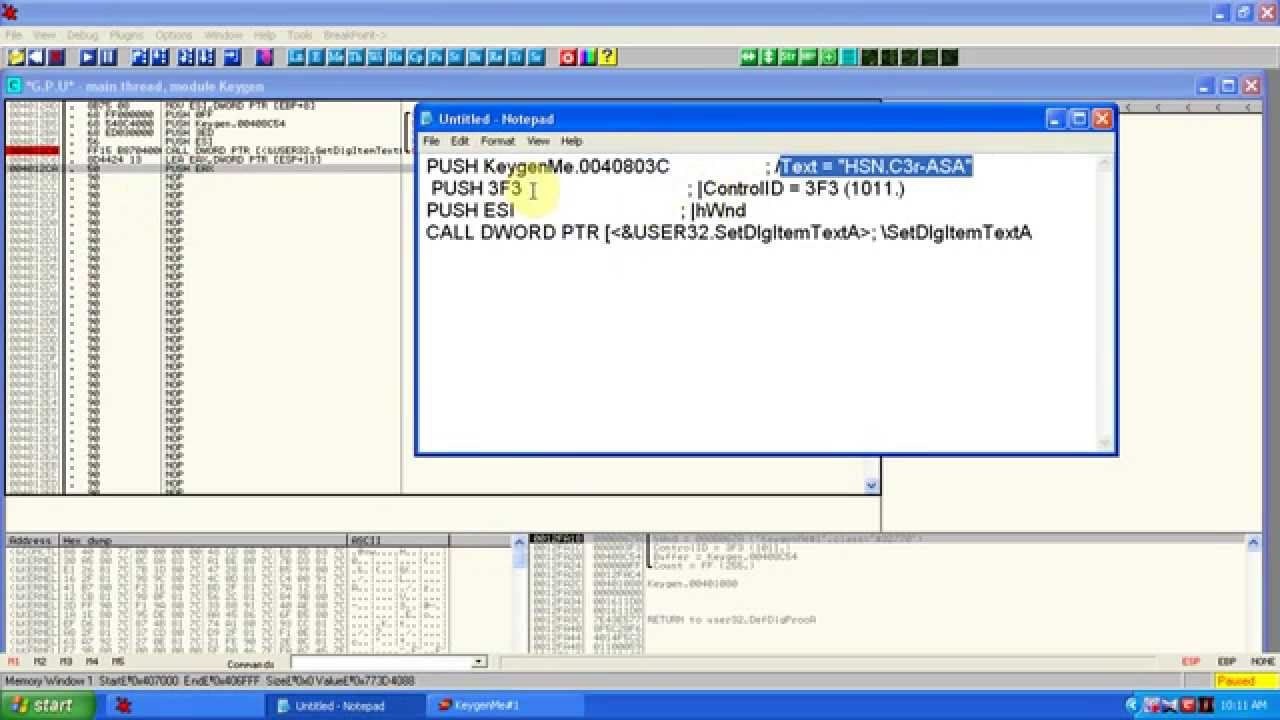Switch to Untitled - Notepad taskbar button
1280x720 pixels.
coord(346,705)
